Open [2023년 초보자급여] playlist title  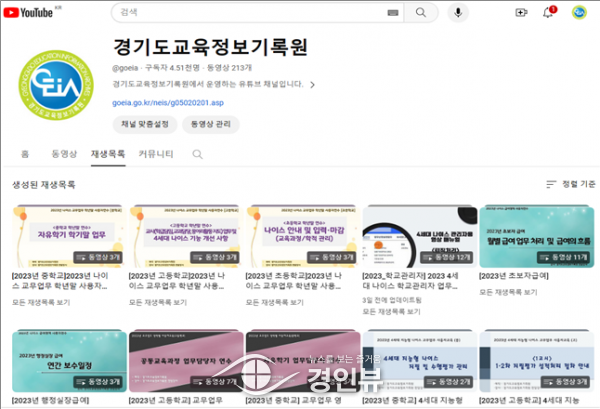pyautogui.click(x=514, y=276)
